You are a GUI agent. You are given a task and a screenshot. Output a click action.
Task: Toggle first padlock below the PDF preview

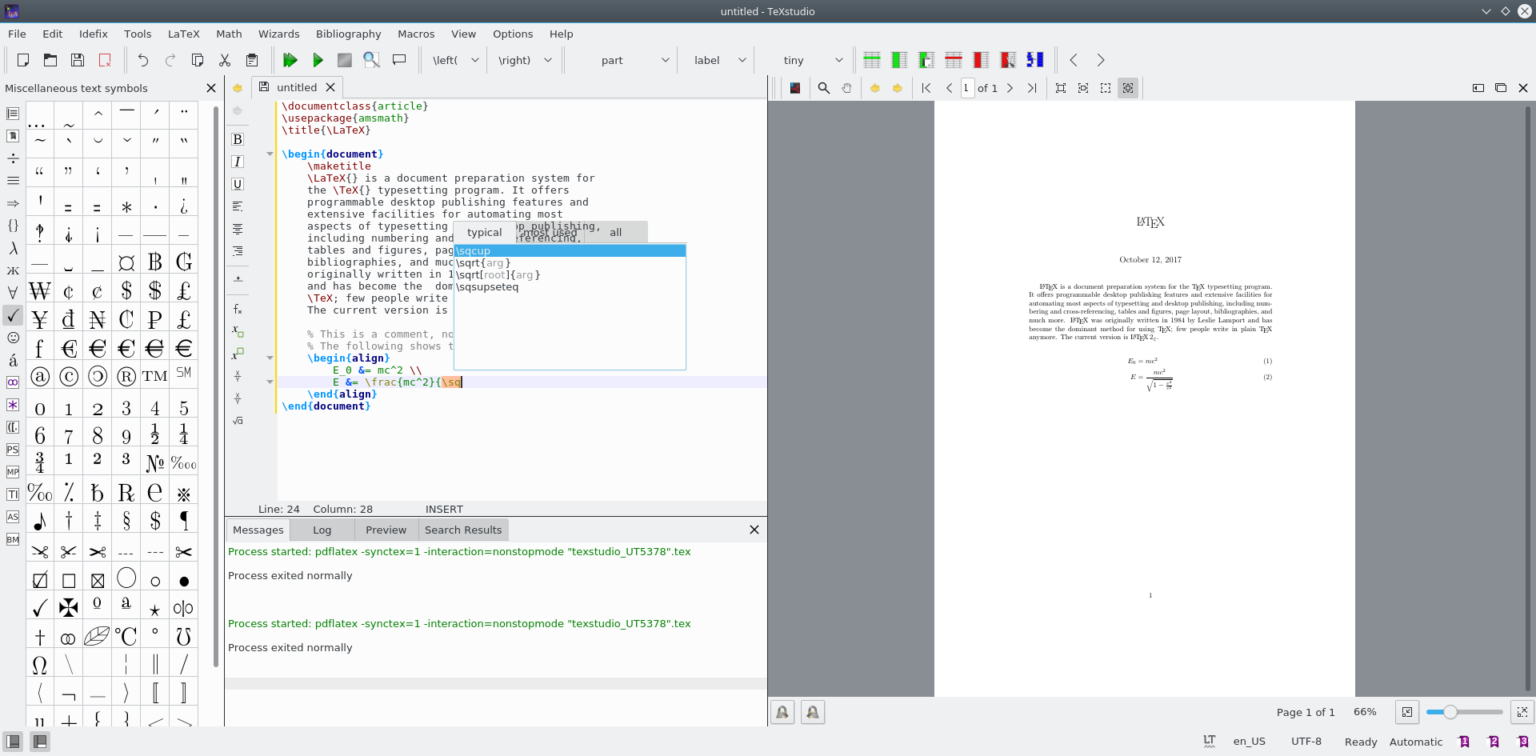coord(783,711)
